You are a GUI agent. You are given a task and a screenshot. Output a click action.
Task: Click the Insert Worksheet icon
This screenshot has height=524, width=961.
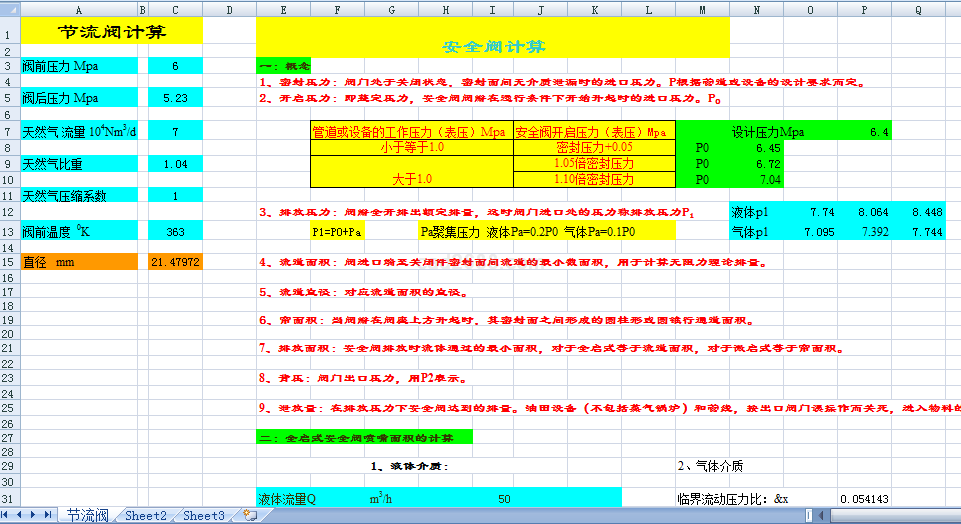[250, 515]
